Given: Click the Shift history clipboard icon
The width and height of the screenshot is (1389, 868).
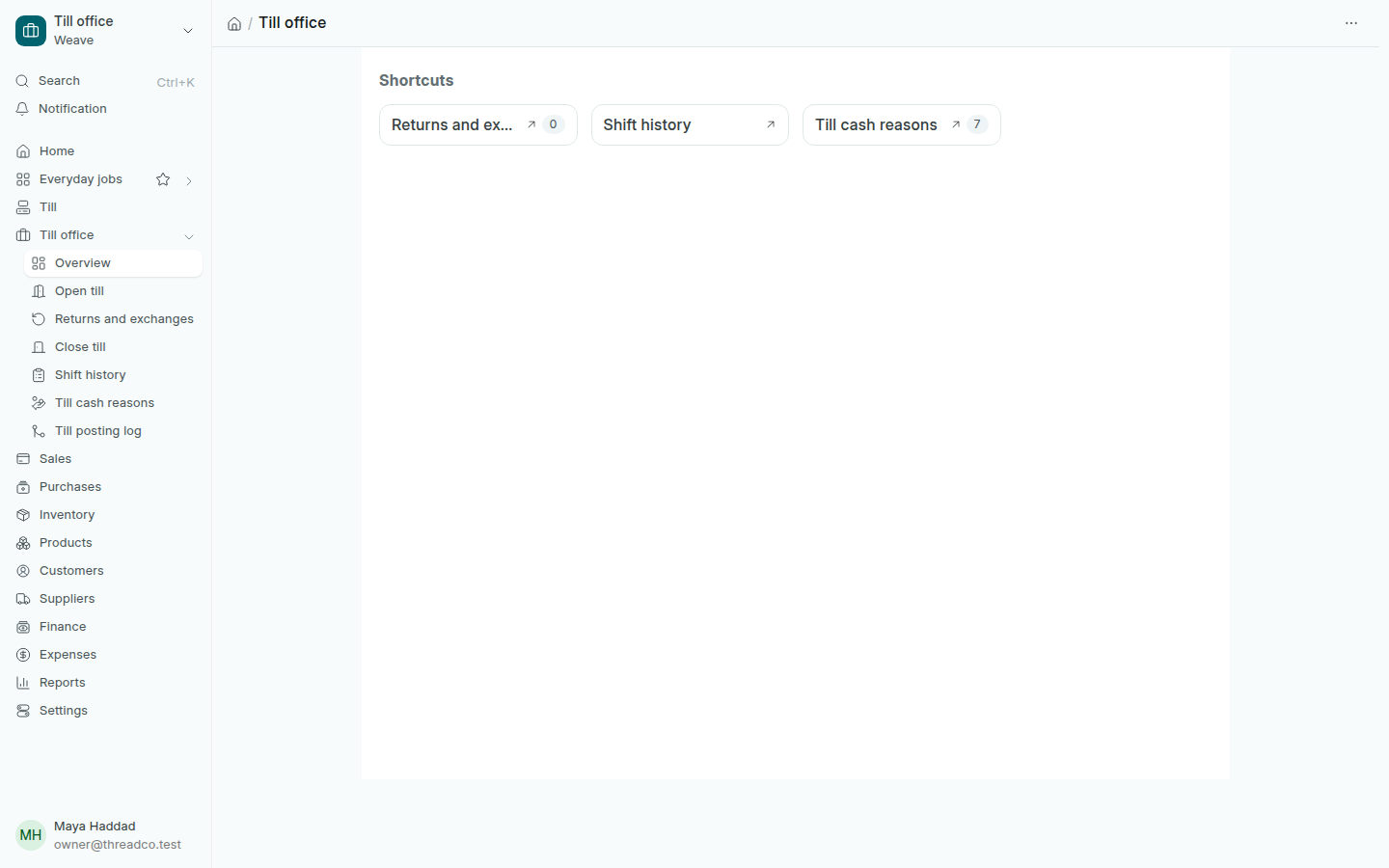Looking at the screenshot, I should pyautogui.click(x=39, y=375).
